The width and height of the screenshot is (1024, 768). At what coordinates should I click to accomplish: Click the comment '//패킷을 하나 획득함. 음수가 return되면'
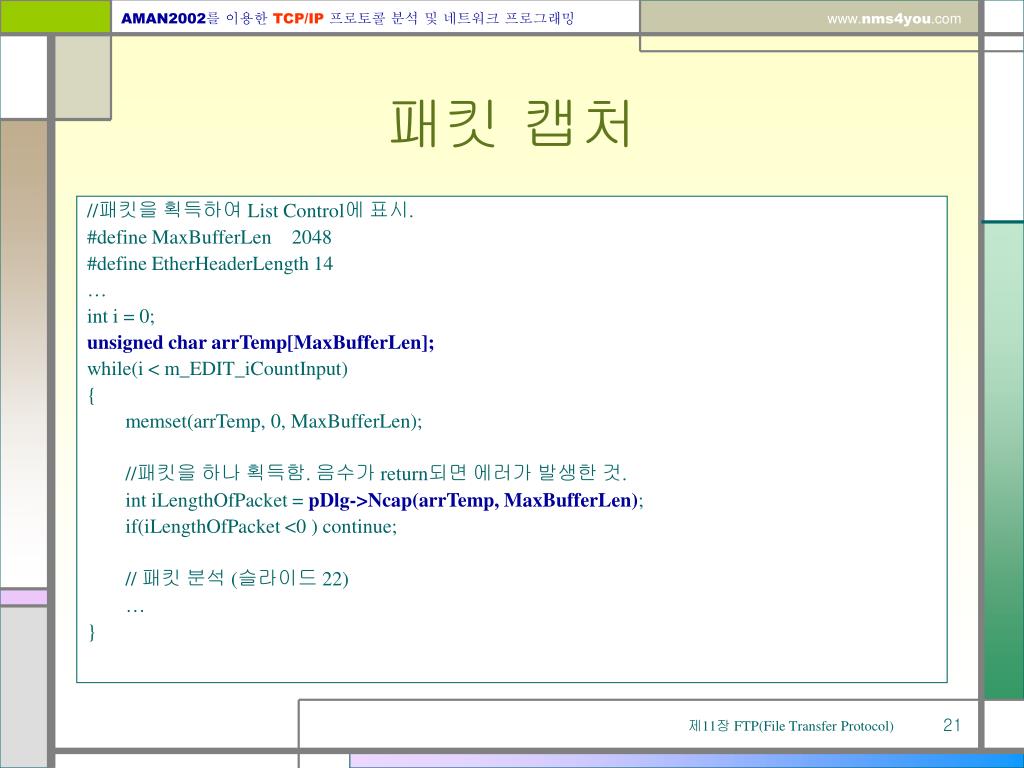pos(296,473)
